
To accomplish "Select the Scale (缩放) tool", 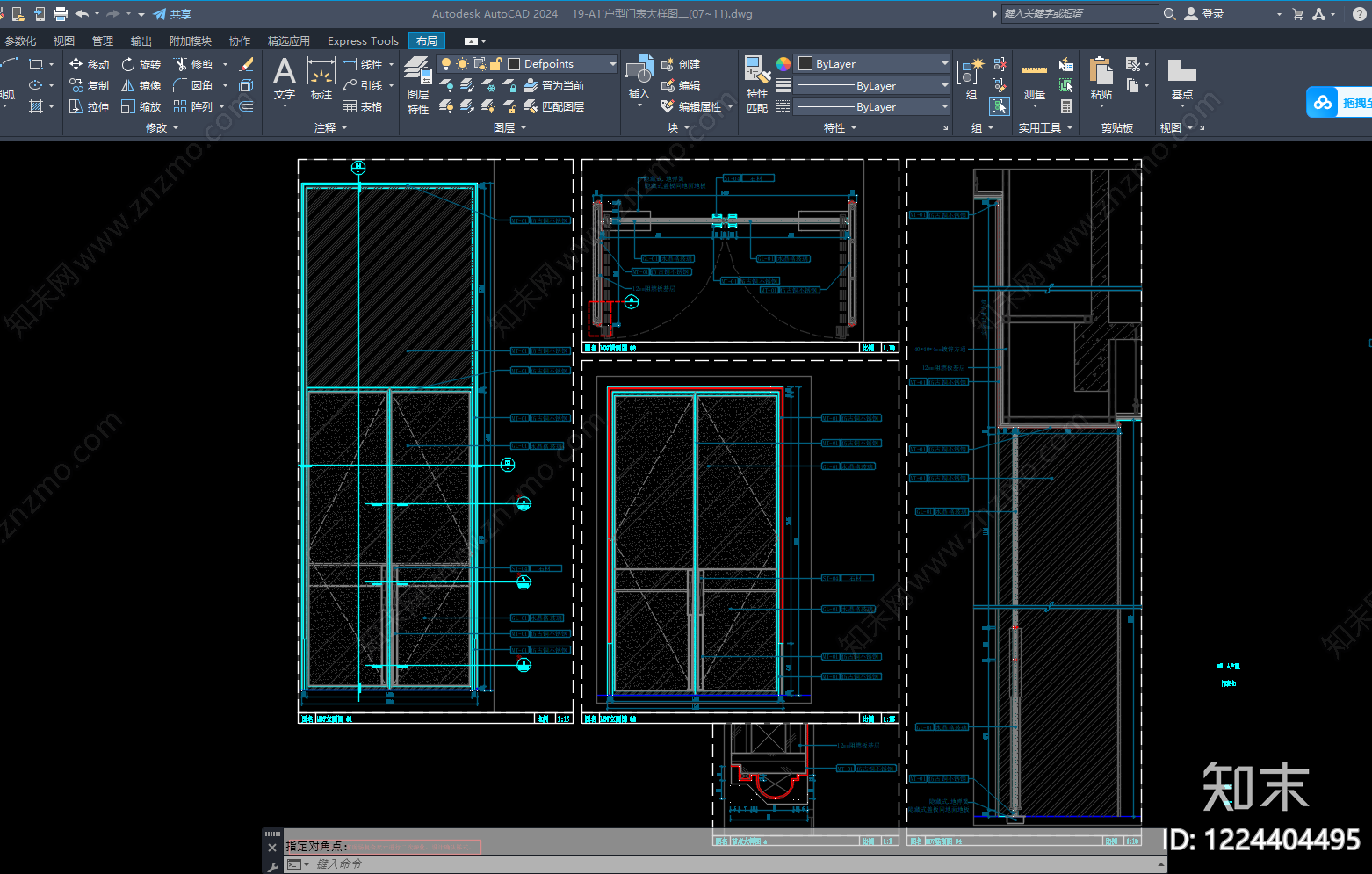I will point(141,106).
